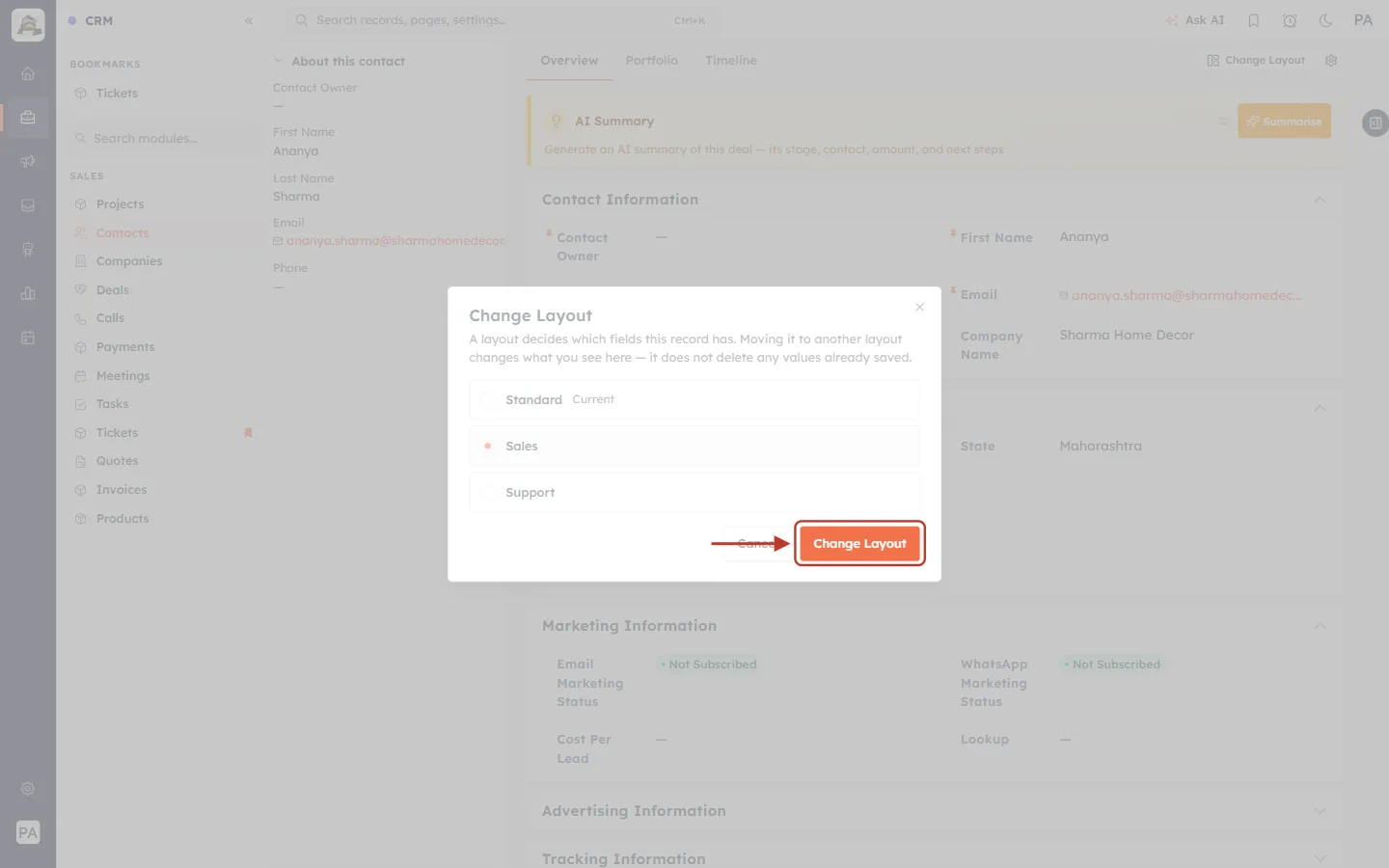Open the PA profile avatar in the top bar
1389x868 pixels.
1363,20
